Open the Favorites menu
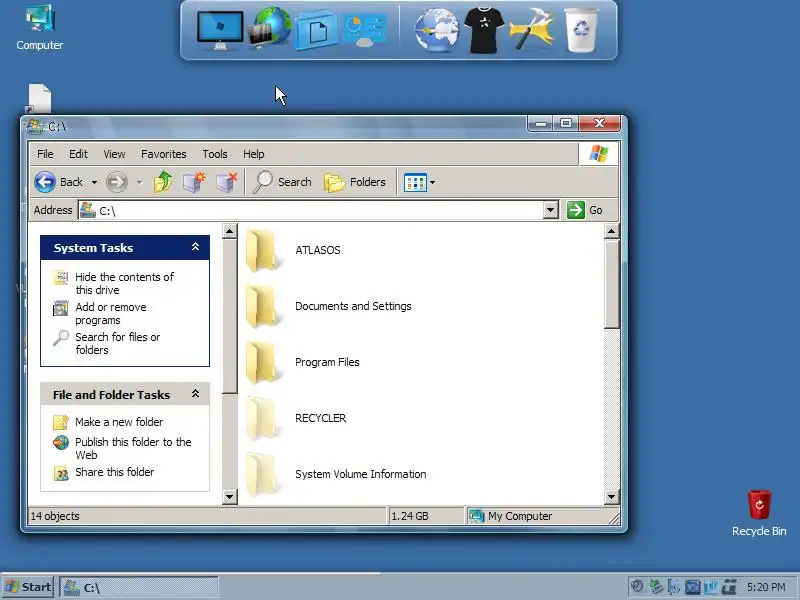The height and width of the screenshot is (600, 800). coord(164,154)
